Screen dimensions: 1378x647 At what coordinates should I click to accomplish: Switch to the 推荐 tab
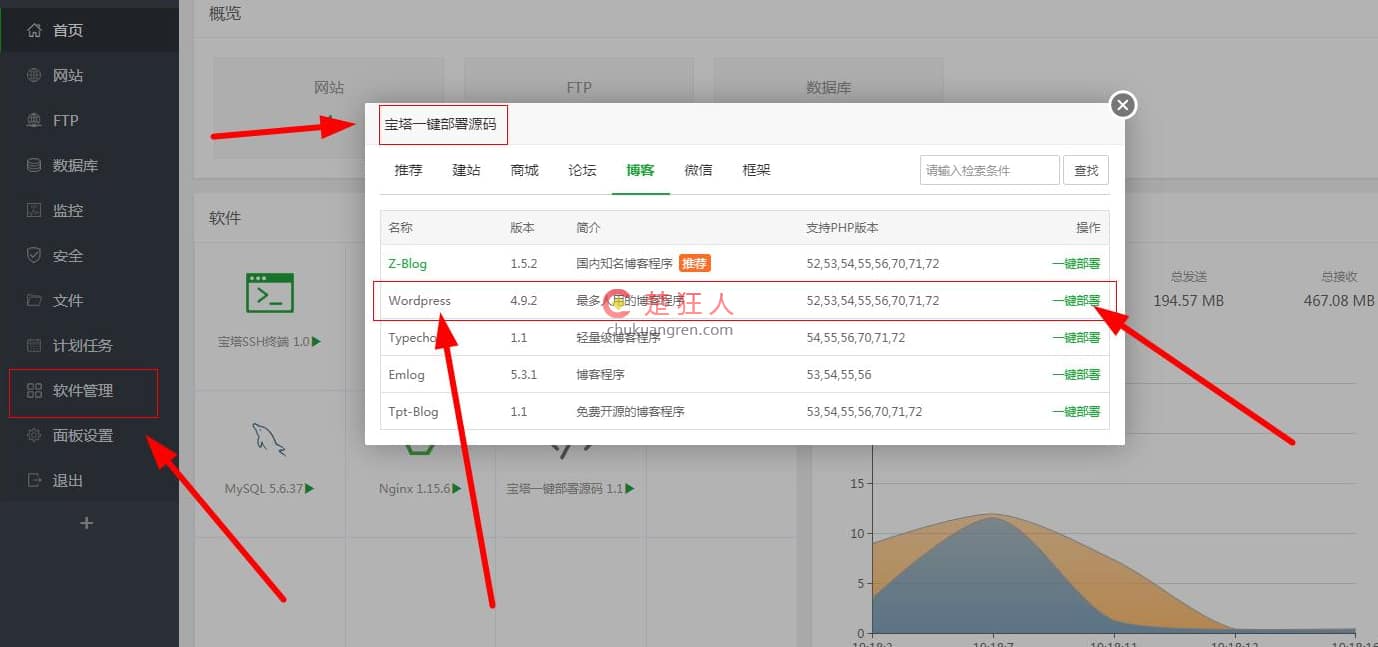pyautogui.click(x=408, y=170)
